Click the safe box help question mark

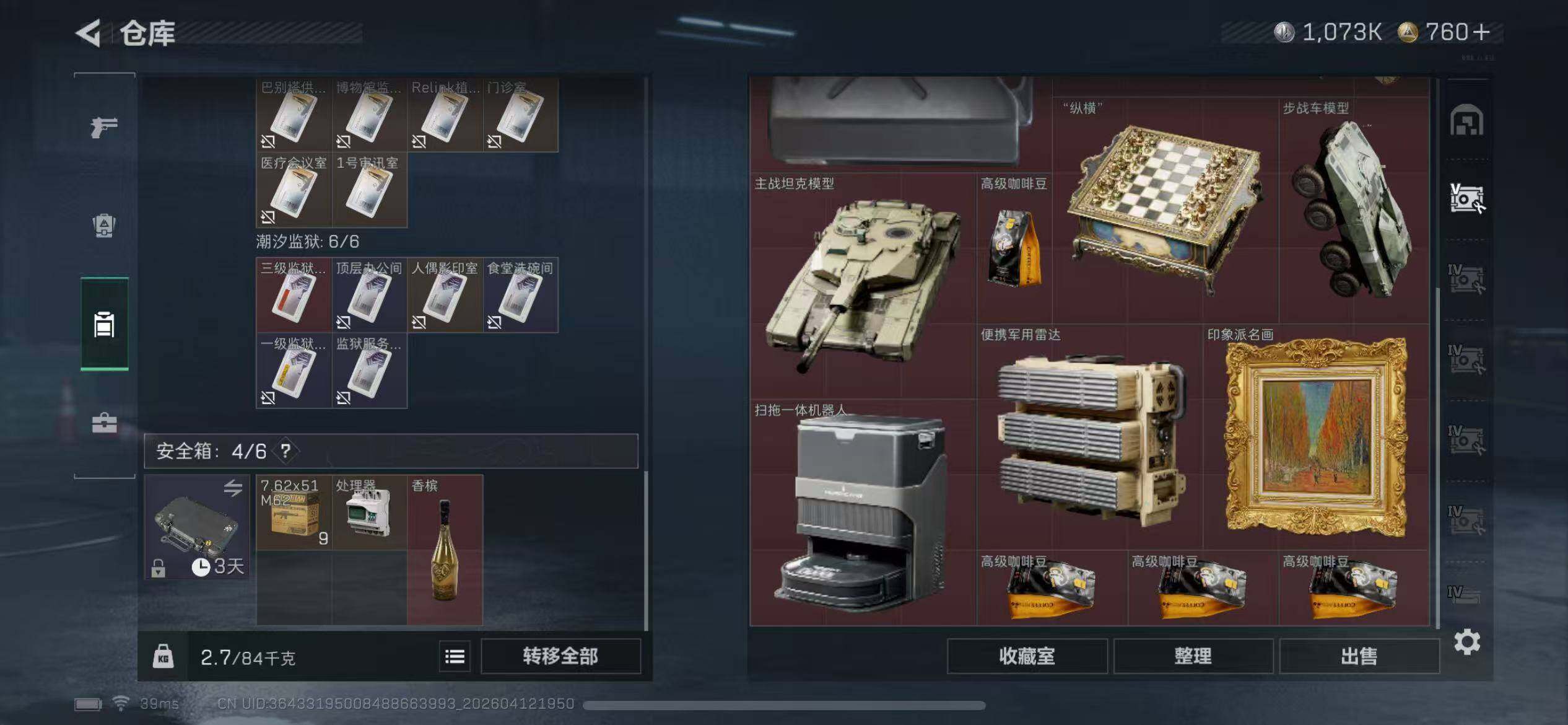pyautogui.click(x=285, y=450)
